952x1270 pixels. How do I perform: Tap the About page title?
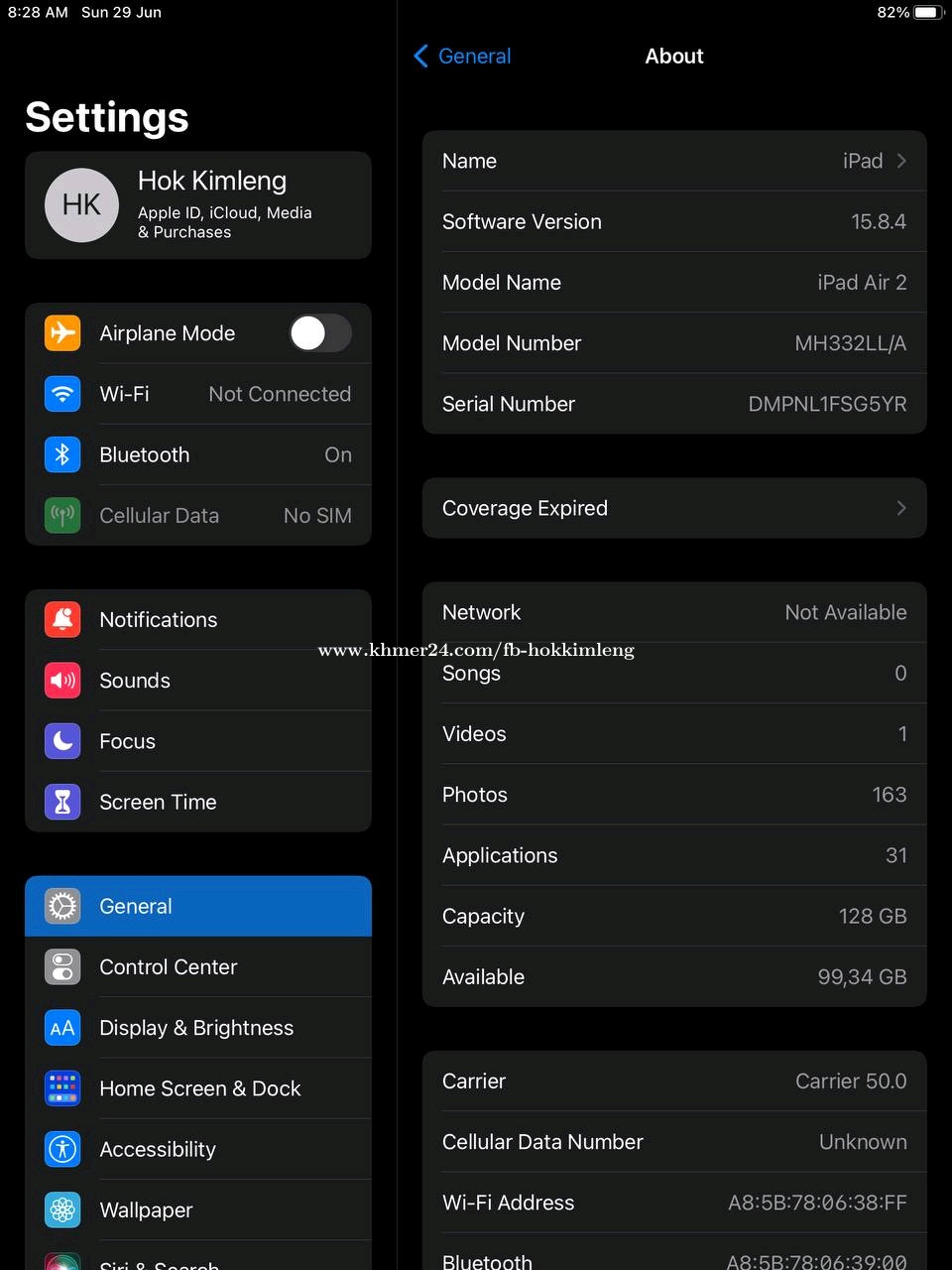click(674, 57)
